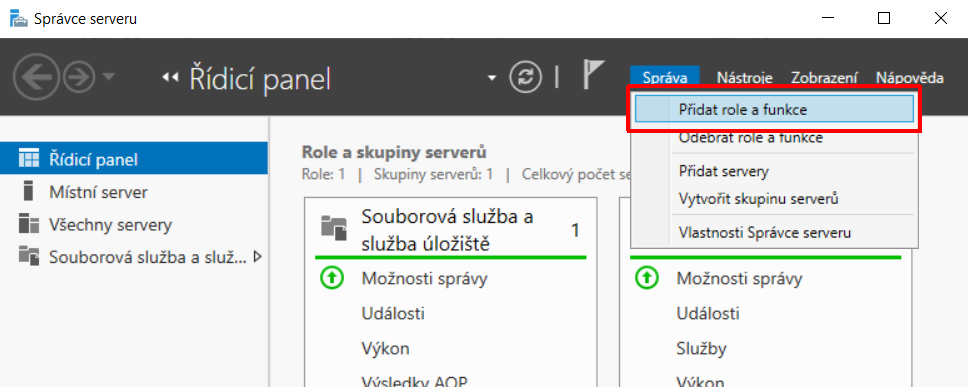Expand Souborová služba sidebar submenu arrow
The height and width of the screenshot is (387, 968).
click(257, 256)
